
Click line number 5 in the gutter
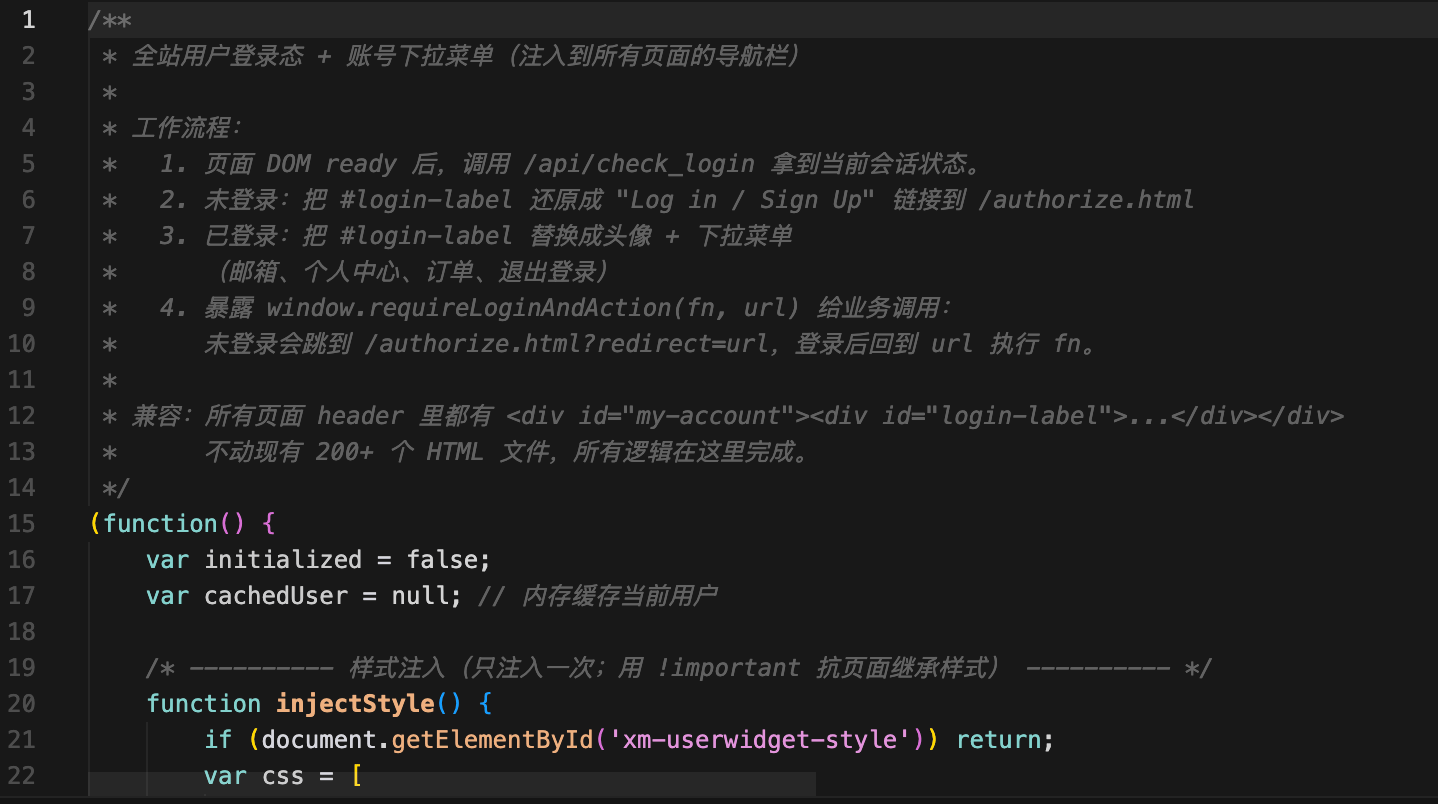click(28, 164)
